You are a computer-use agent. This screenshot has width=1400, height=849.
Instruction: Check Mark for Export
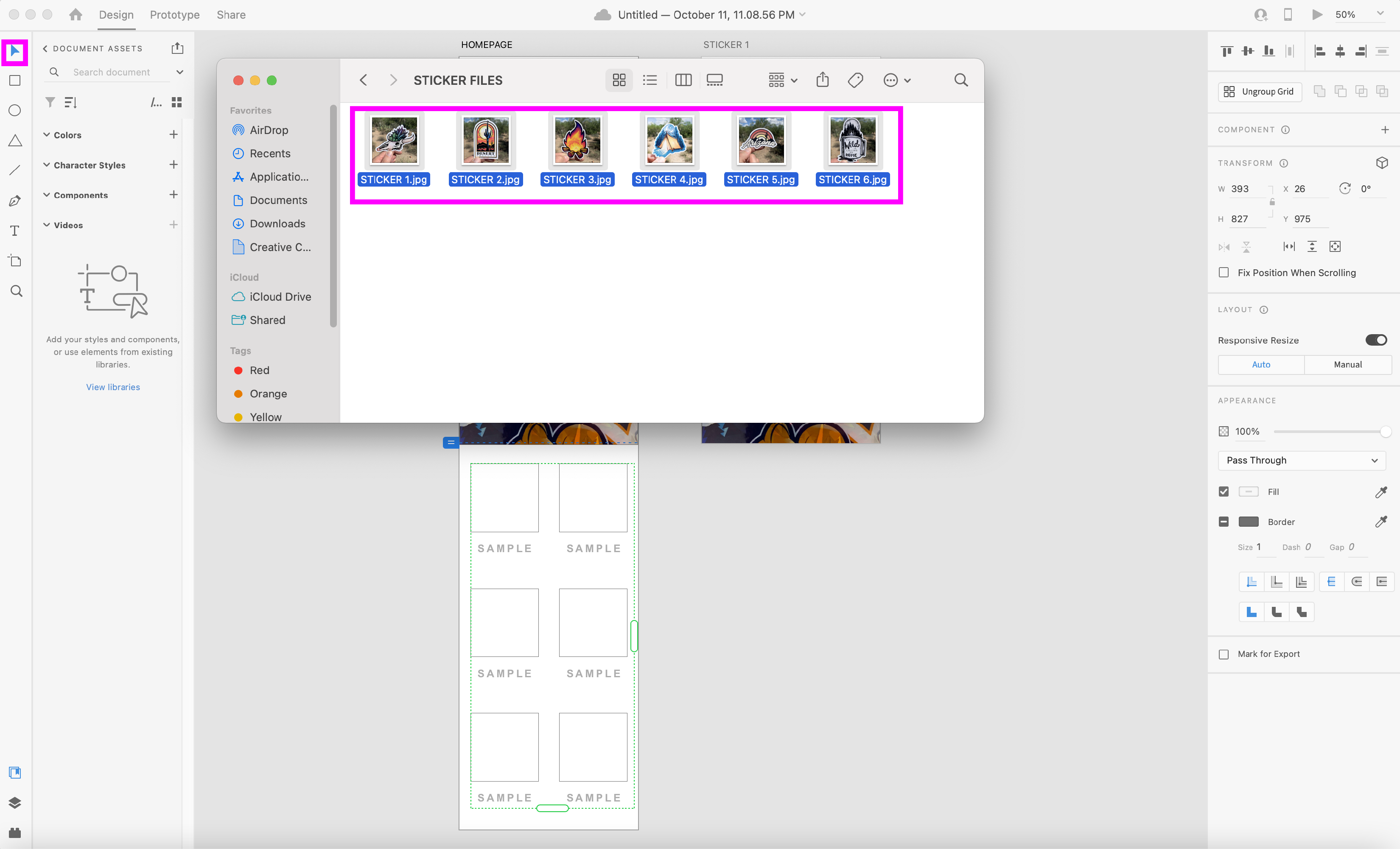click(1224, 654)
